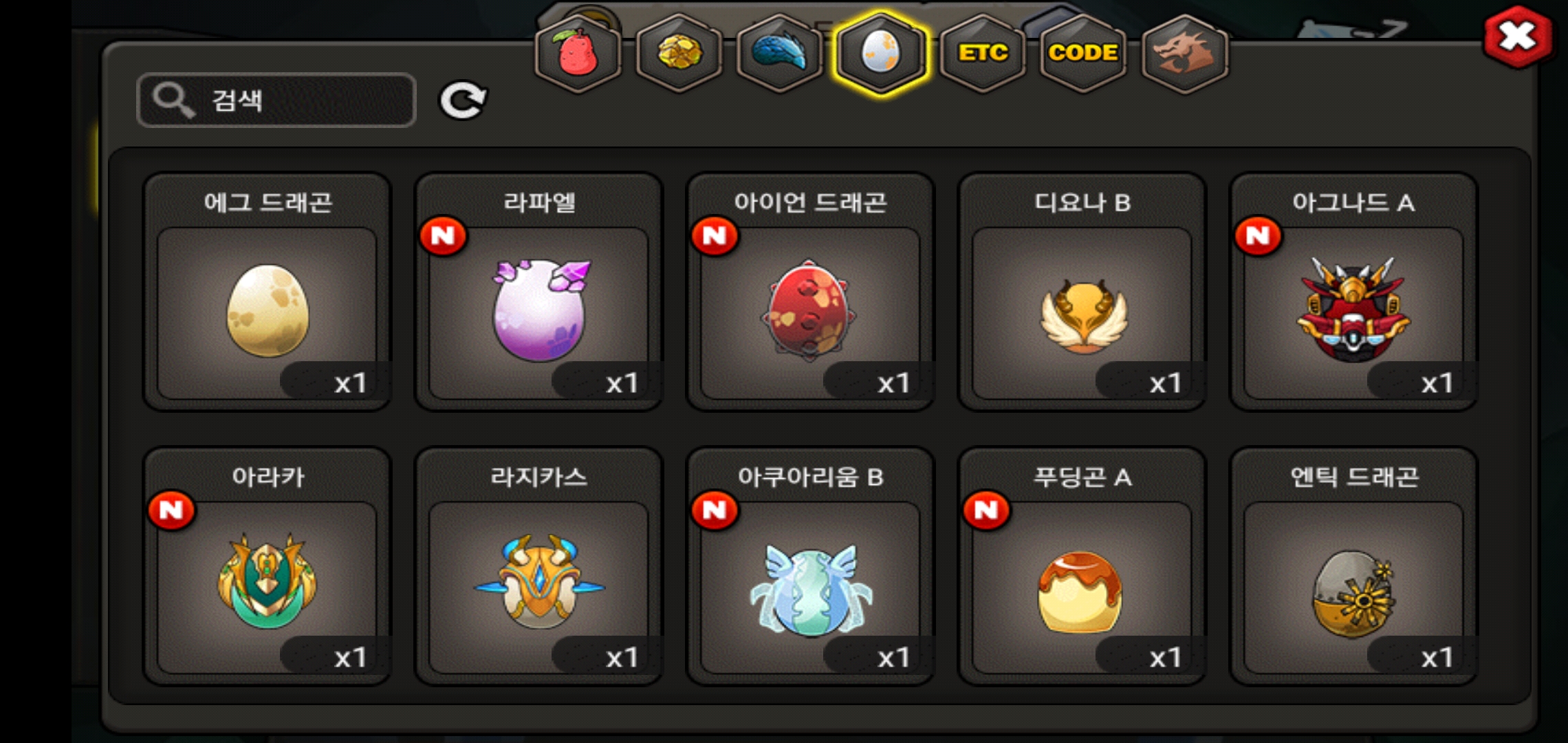Select the 라지카스 egg item
1568x743 pixels.
point(538,566)
